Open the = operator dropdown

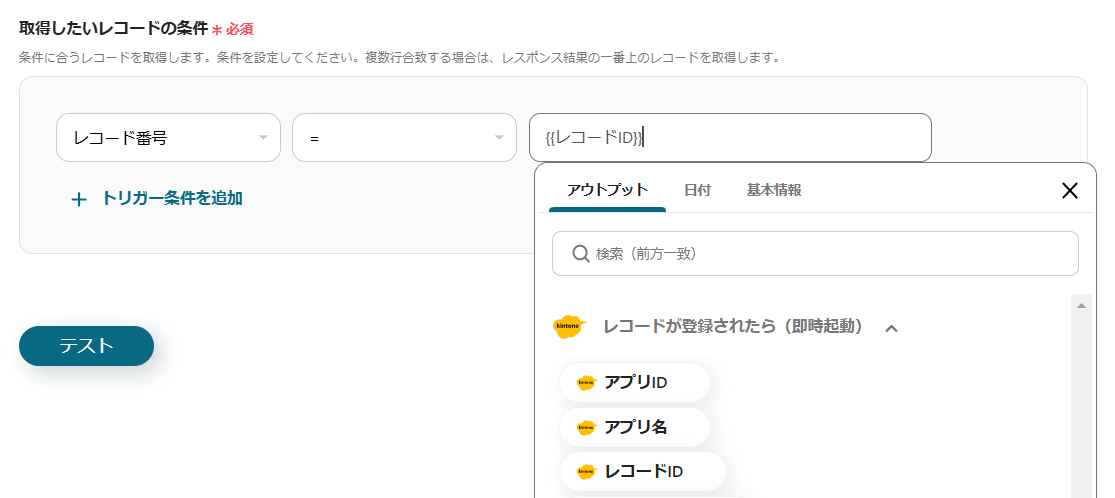click(x=404, y=138)
